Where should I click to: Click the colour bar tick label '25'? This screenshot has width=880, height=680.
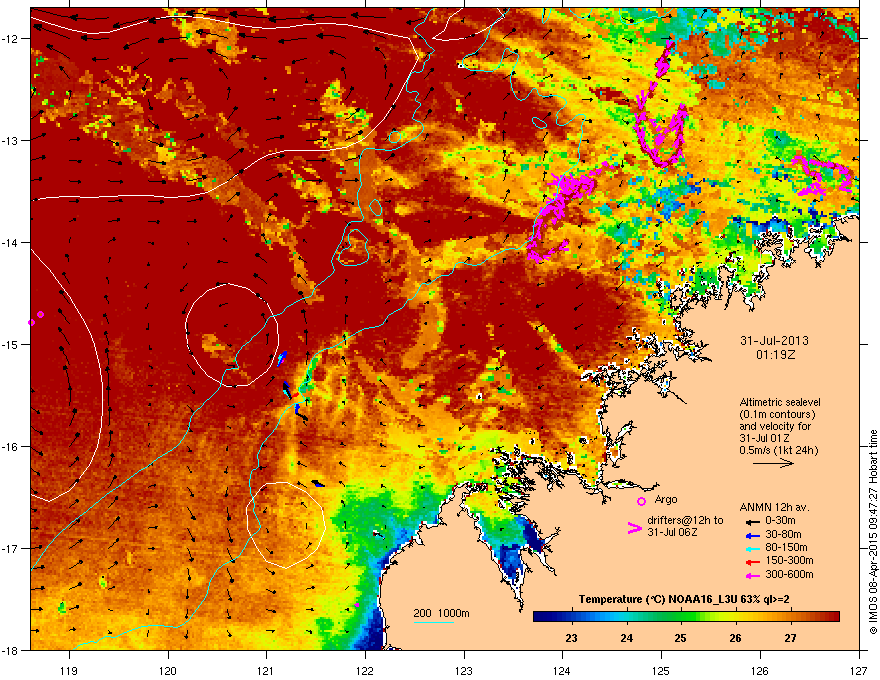point(681,638)
